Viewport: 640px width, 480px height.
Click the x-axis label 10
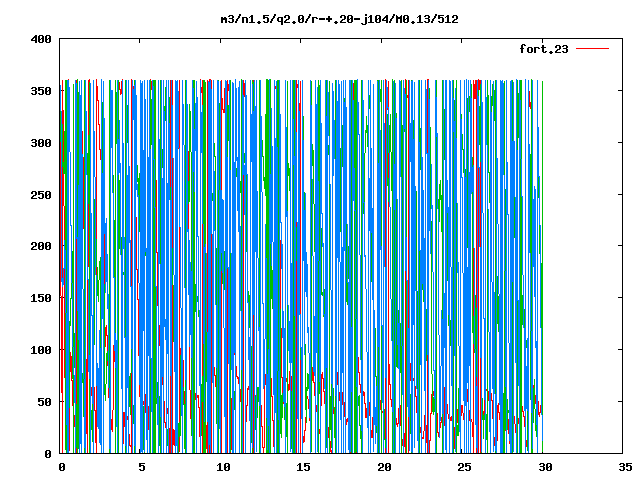pyautogui.click(x=223, y=467)
